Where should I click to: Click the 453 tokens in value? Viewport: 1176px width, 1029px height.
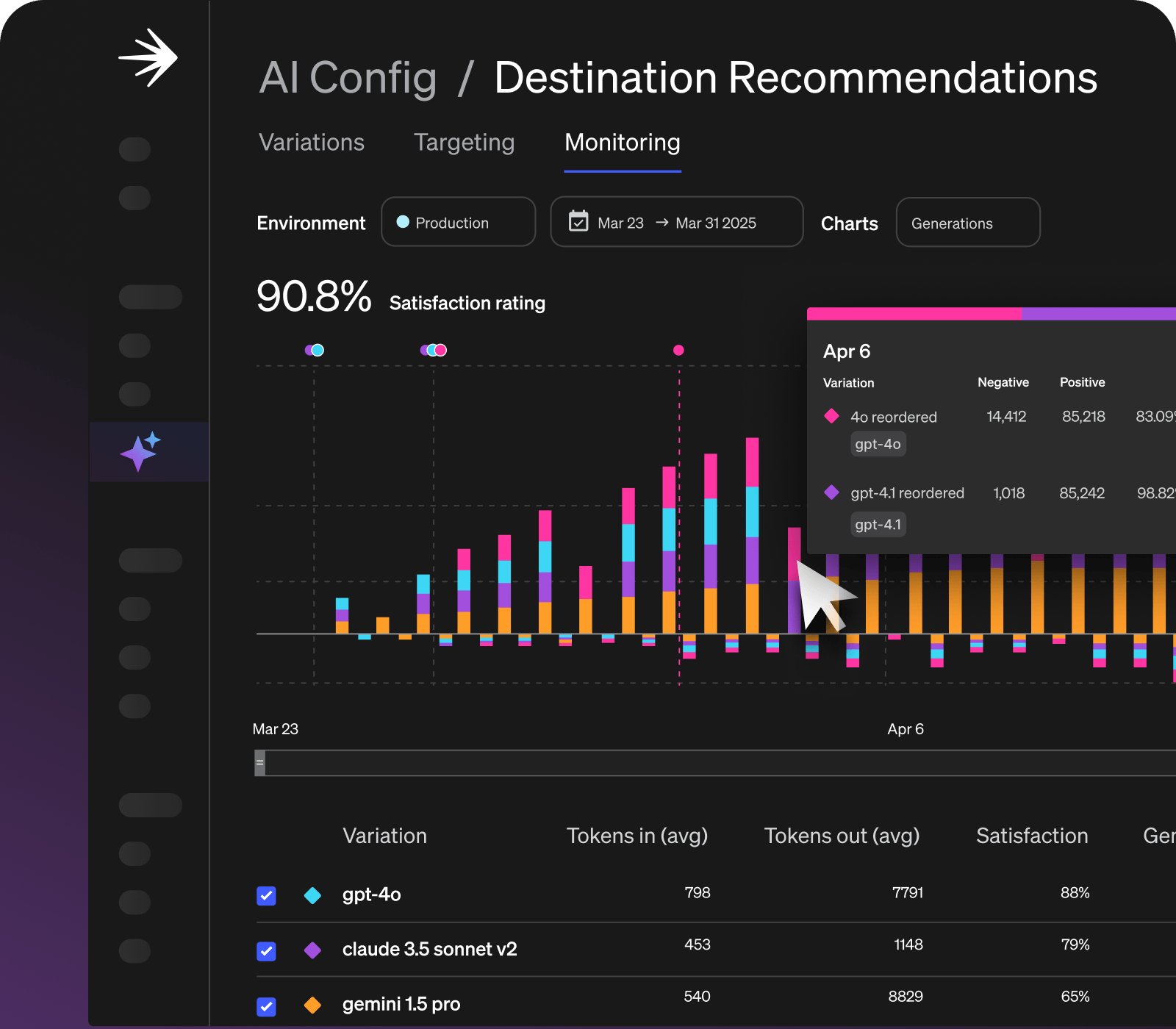coord(698,944)
